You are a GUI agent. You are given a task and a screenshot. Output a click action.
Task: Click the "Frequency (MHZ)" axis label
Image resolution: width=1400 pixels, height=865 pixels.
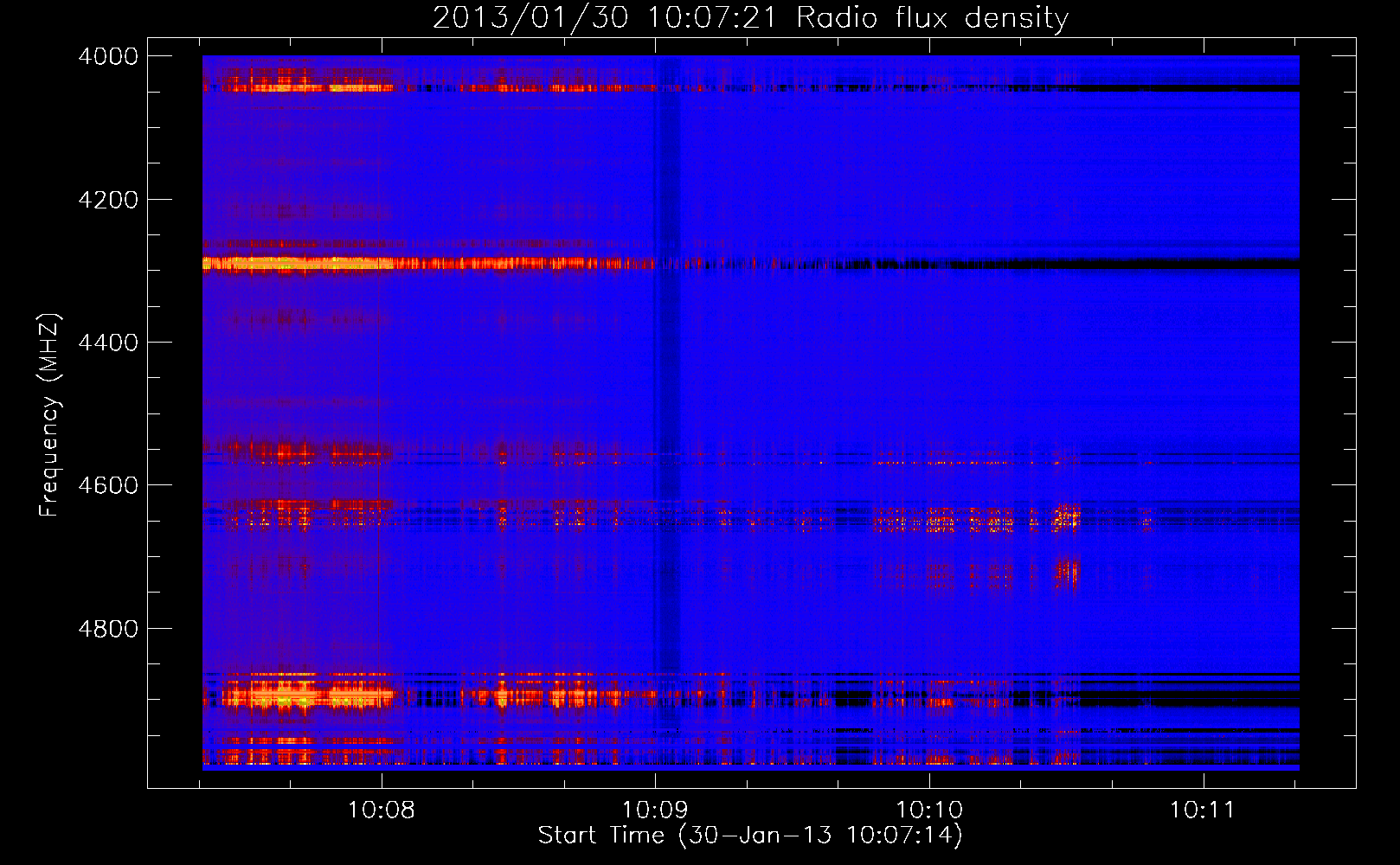[x=49, y=415]
